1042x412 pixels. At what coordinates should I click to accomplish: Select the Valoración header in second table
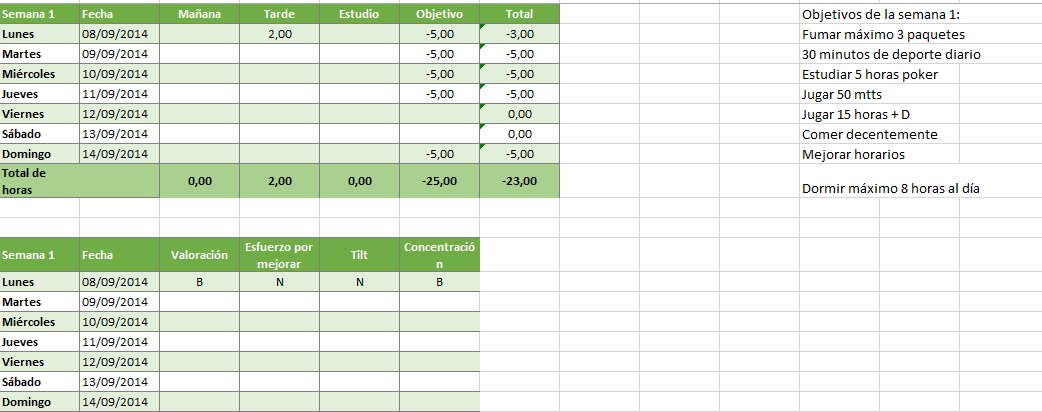pyautogui.click(x=199, y=255)
